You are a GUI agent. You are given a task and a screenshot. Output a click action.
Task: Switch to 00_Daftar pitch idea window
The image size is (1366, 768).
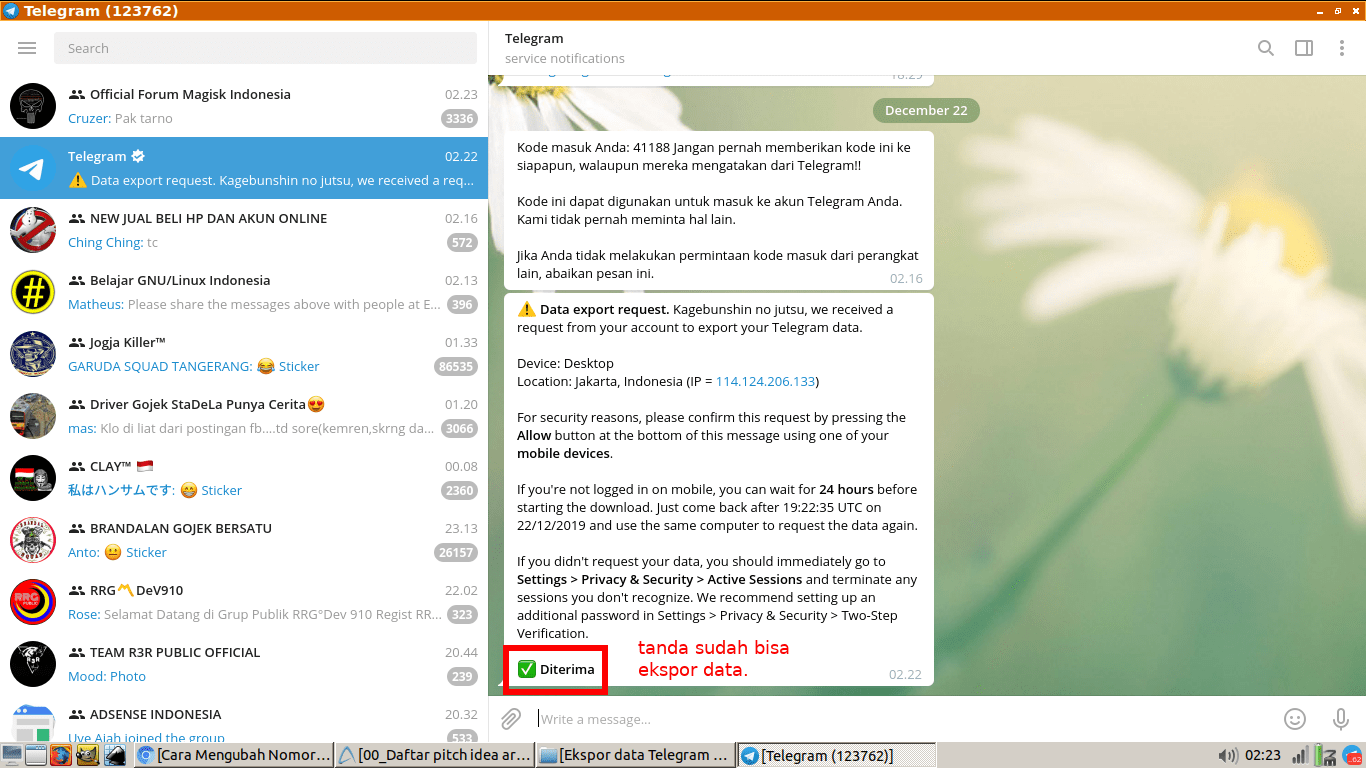click(434, 755)
